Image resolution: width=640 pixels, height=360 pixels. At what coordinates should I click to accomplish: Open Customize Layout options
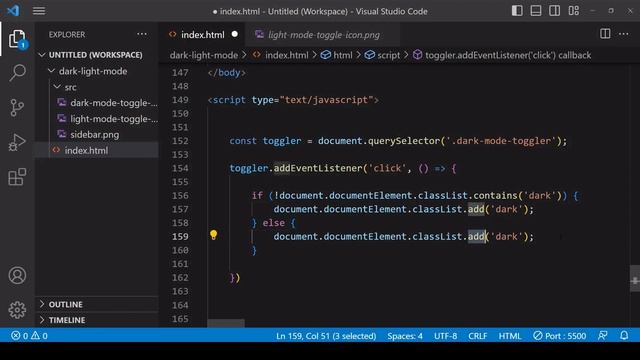click(x=573, y=11)
